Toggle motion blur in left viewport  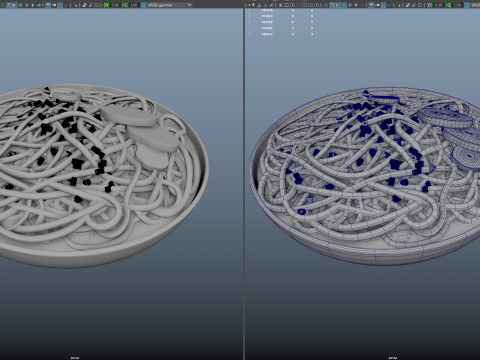[54, 5]
